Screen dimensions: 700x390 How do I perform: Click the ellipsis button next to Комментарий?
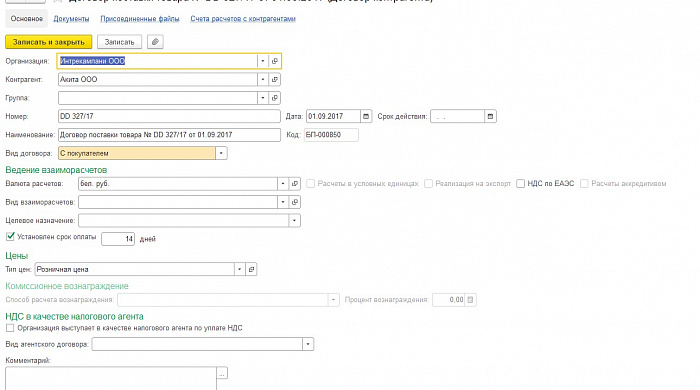(x=222, y=373)
